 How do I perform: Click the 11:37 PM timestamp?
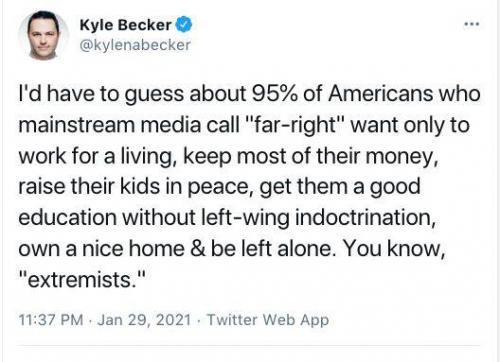[51, 320]
